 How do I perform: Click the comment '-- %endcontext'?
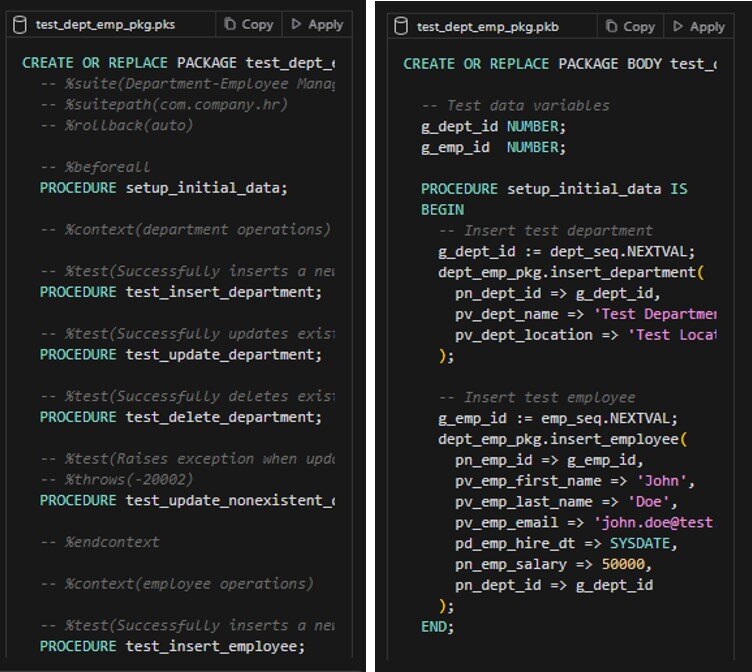coord(99,542)
